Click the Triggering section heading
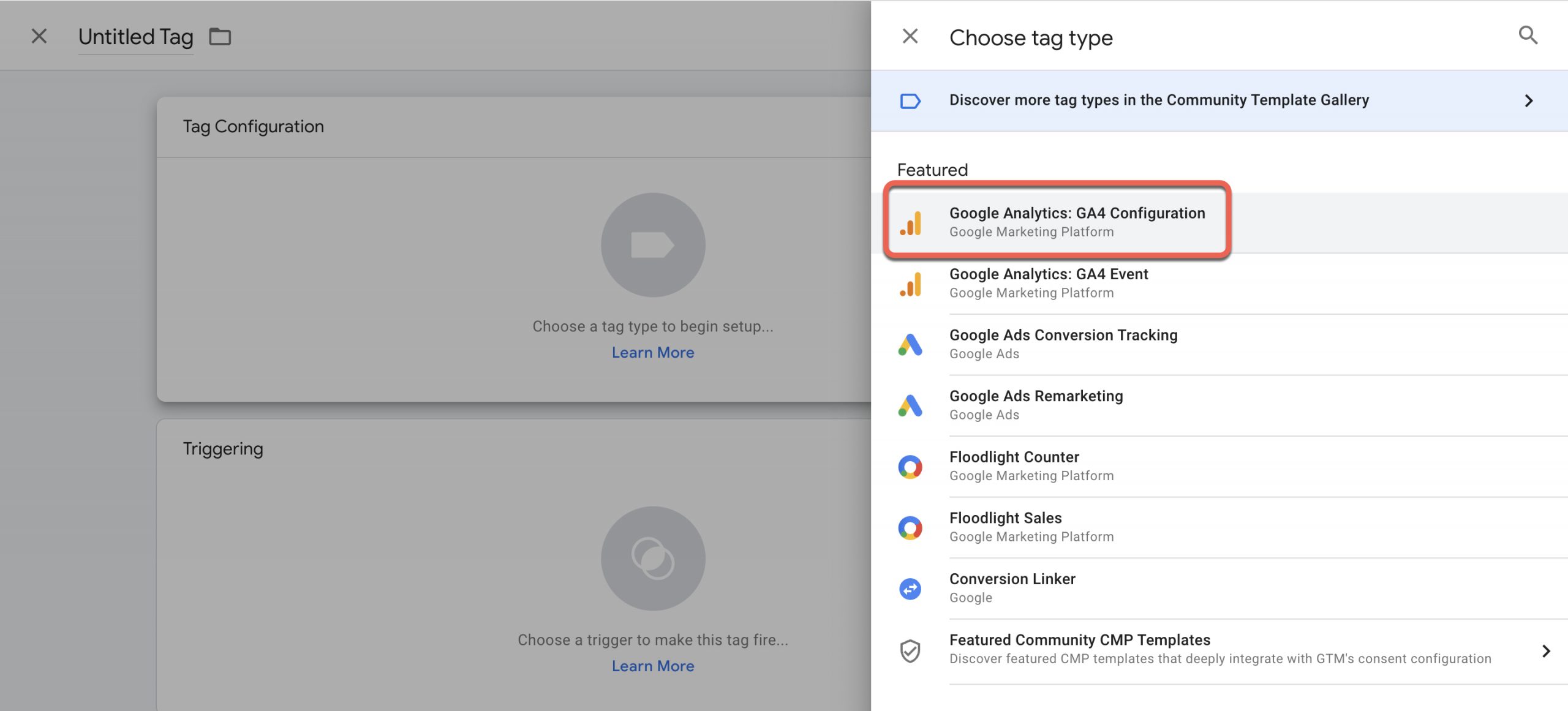The image size is (1568, 711). (223, 449)
